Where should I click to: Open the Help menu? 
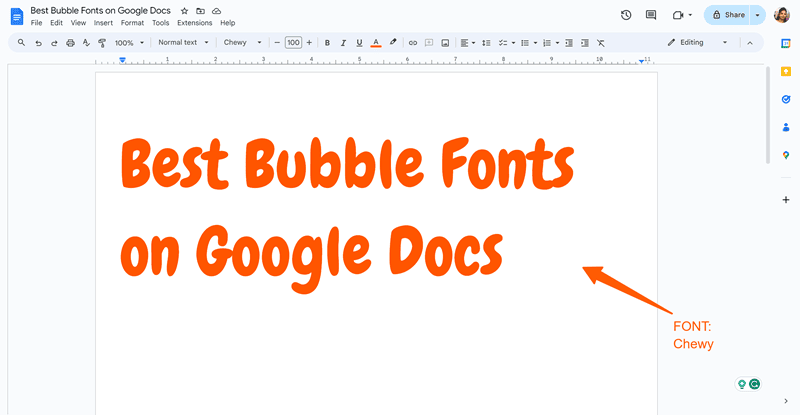(x=228, y=23)
